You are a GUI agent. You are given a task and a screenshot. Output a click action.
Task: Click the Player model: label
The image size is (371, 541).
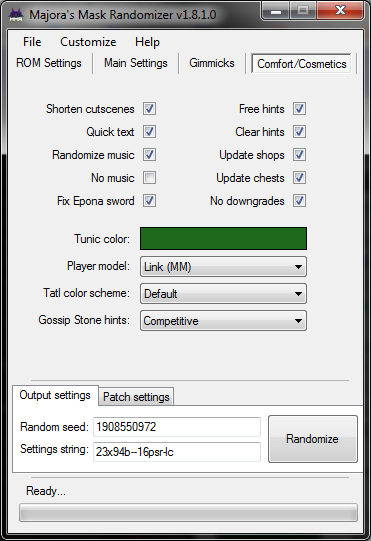pyautogui.click(x=98, y=266)
